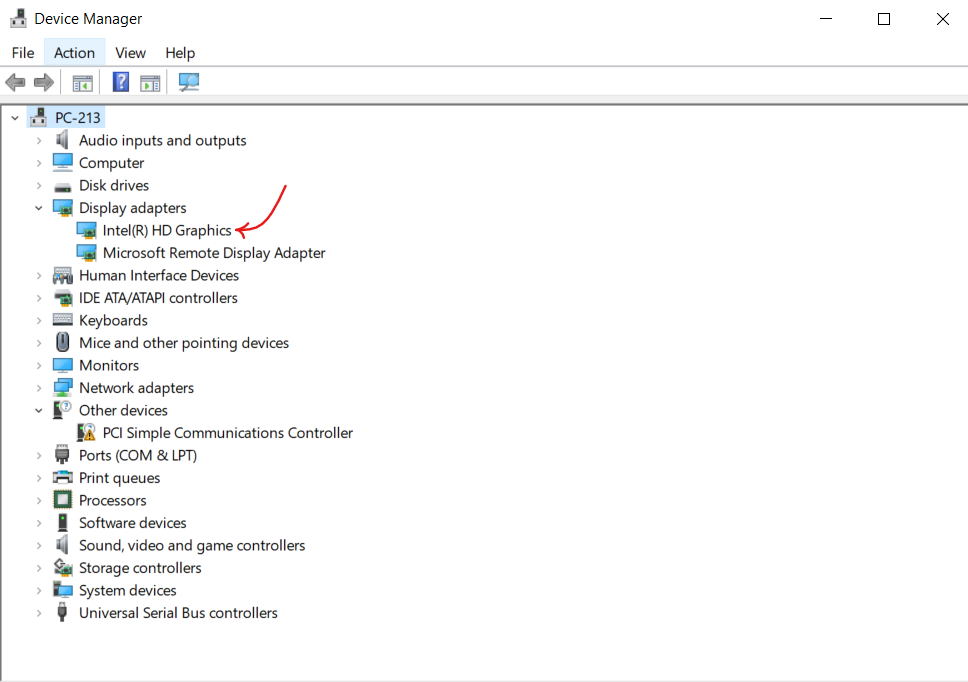
Task: Open Help documentation using the toolbar question mark icon
Action: click(x=120, y=82)
